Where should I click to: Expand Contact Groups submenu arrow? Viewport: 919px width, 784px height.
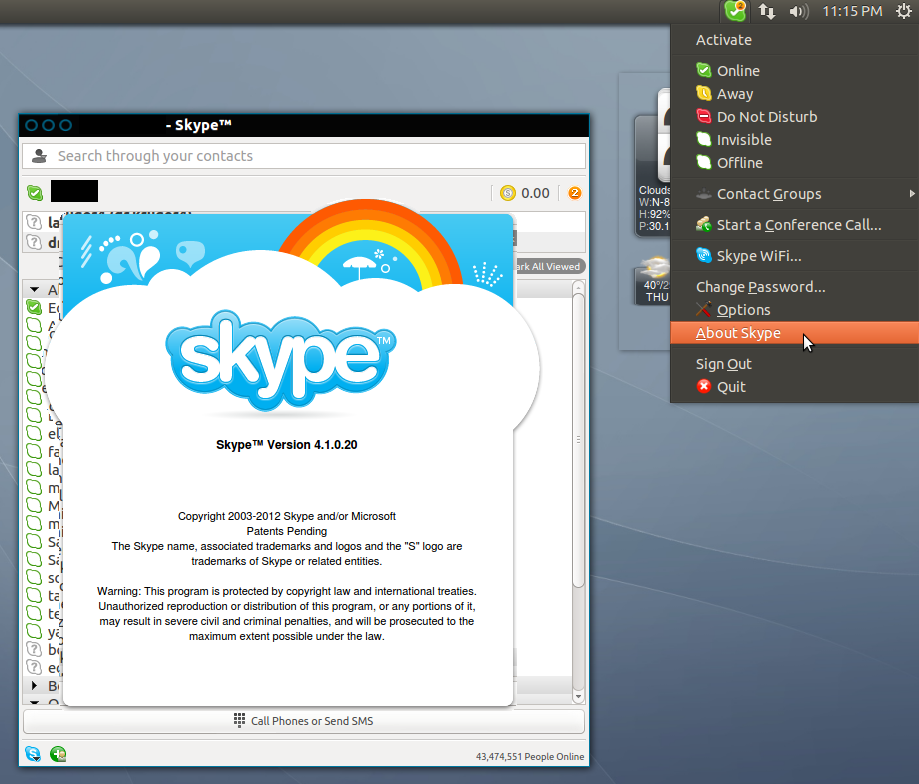tap(911, 193)
